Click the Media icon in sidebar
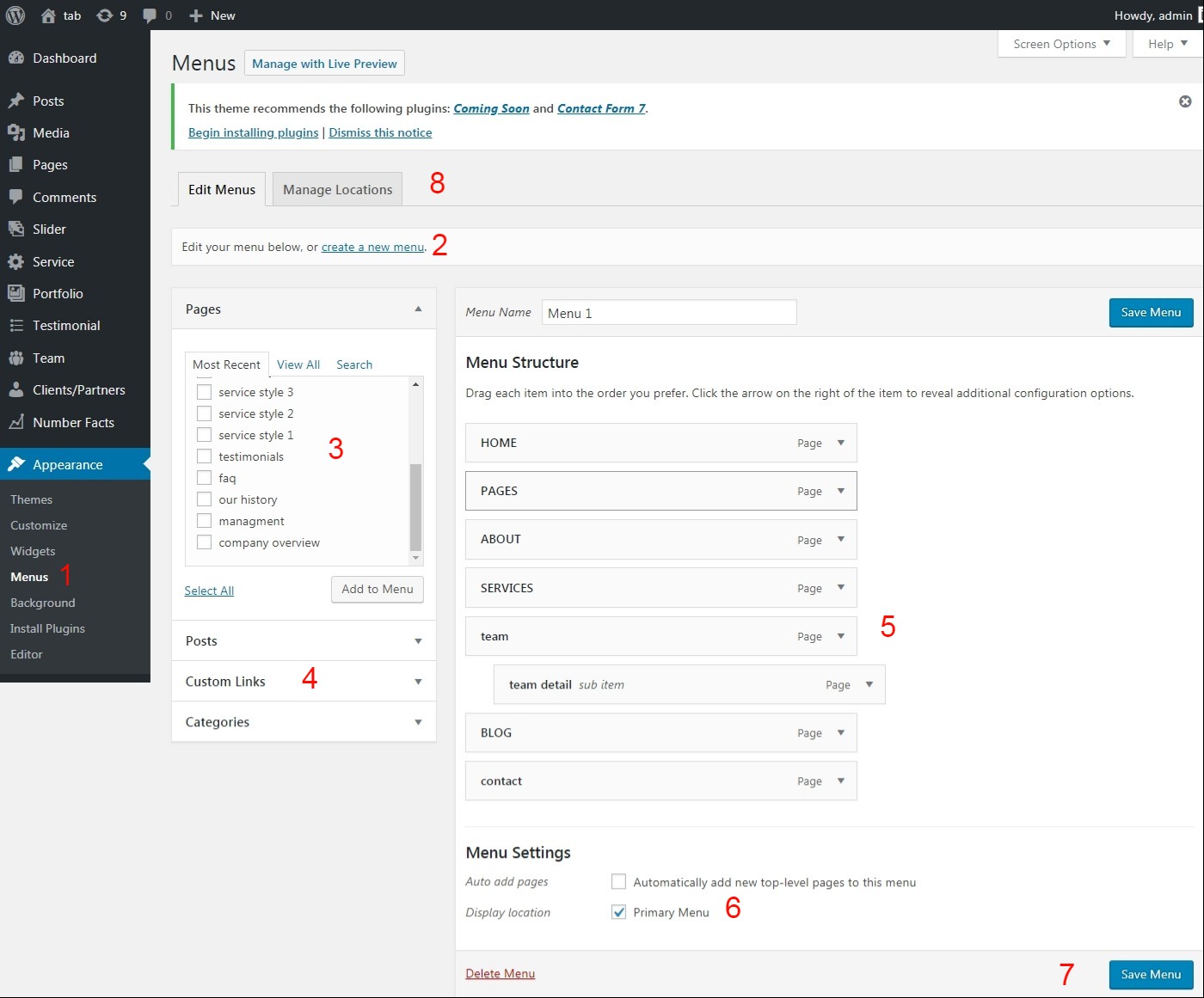Screen dimensions: 1204x998 pyautogui.click(x=15, y=132)
